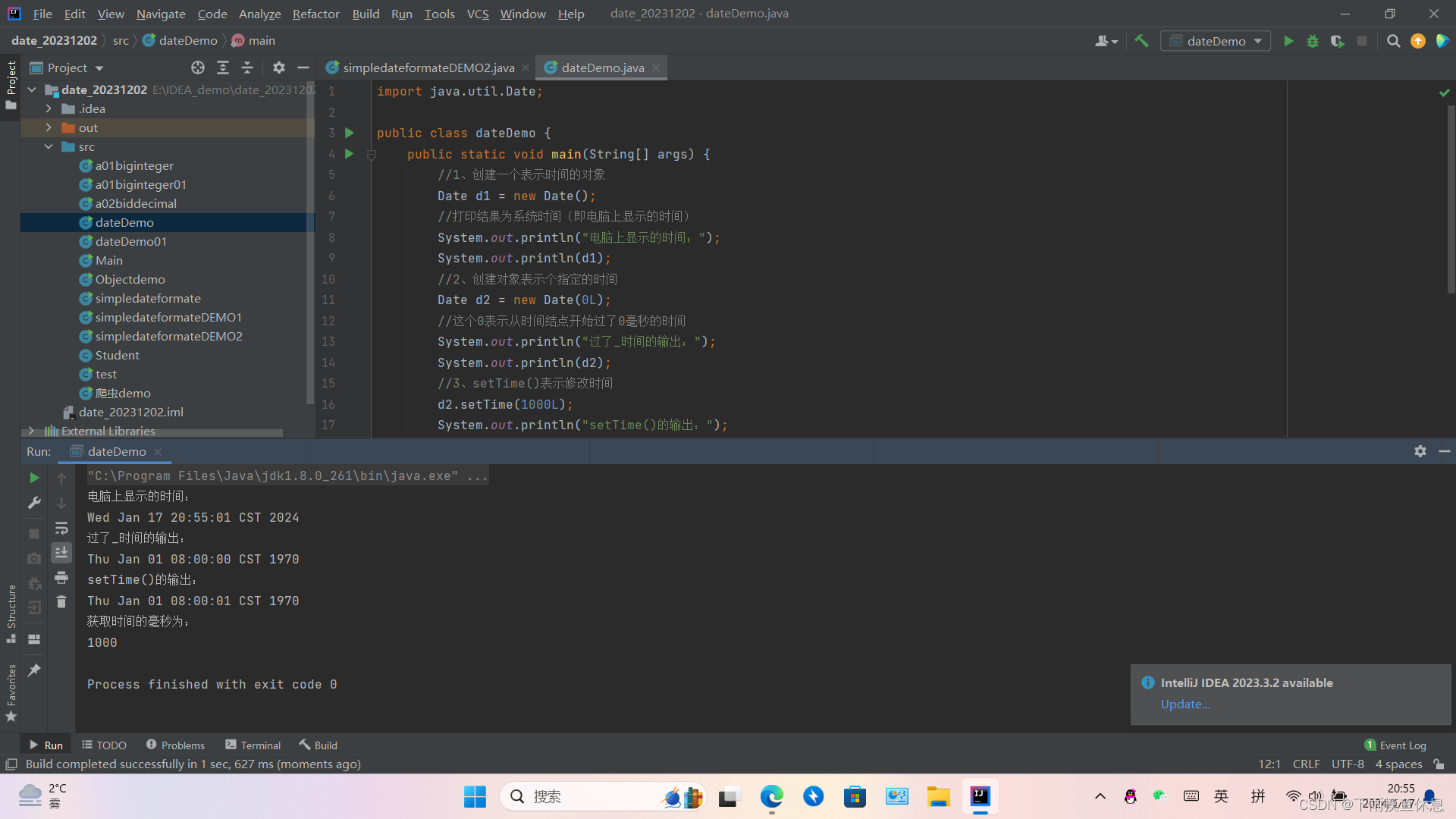
Task: Open File Explorer from the taskbar
Action: [x=938, y=796]
